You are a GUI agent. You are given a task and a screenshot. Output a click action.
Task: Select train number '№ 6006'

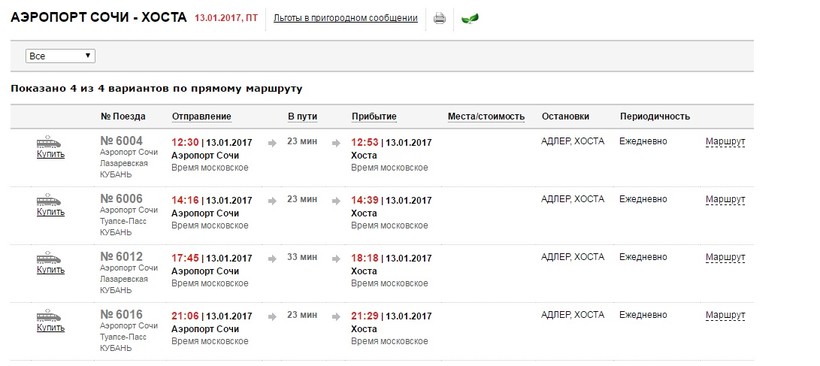pos(121,199)
